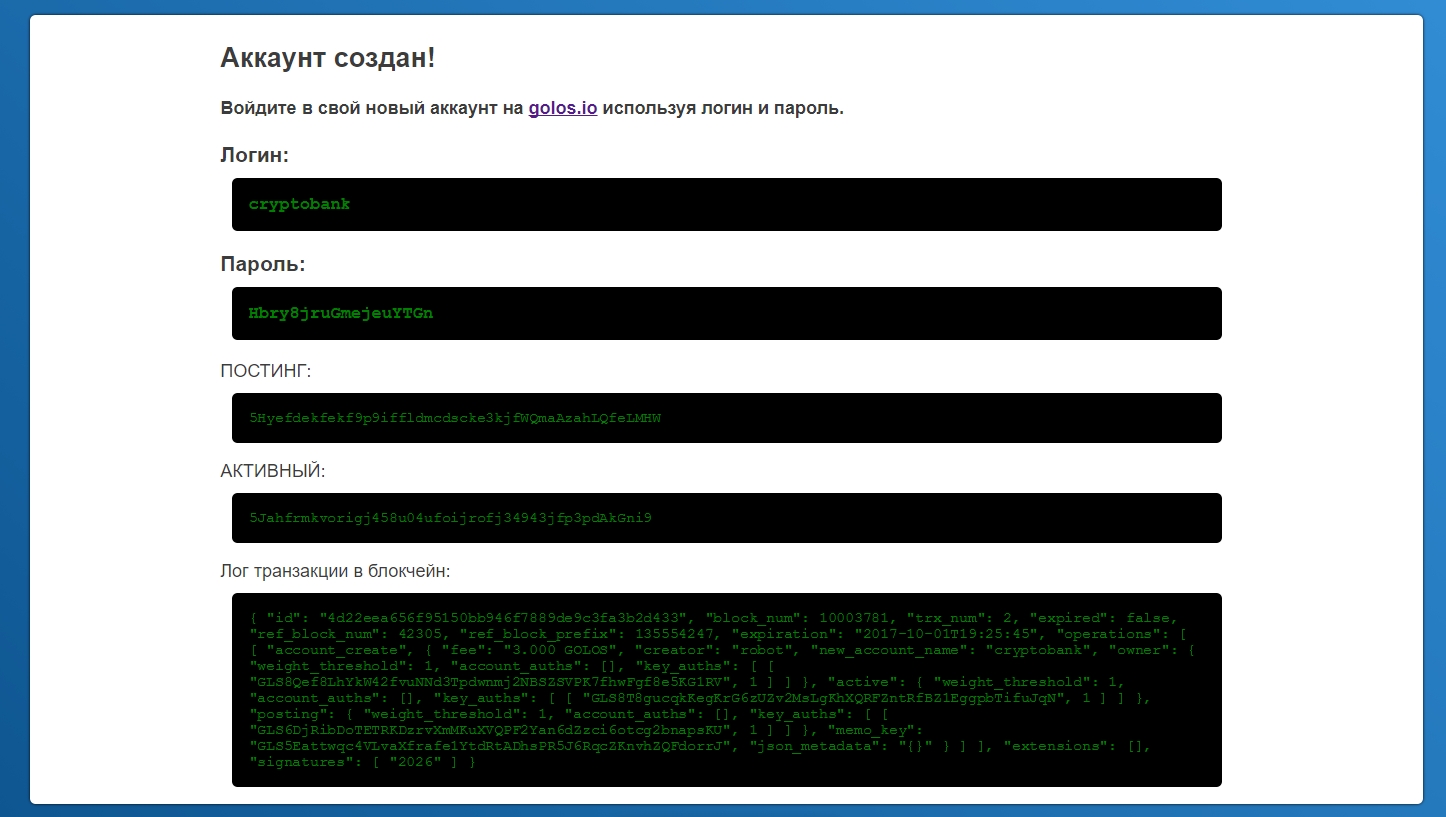This screenshot has width=1446, height=817.
Task: Click the active key starting with 5Jahf
Action: [450, 518]
